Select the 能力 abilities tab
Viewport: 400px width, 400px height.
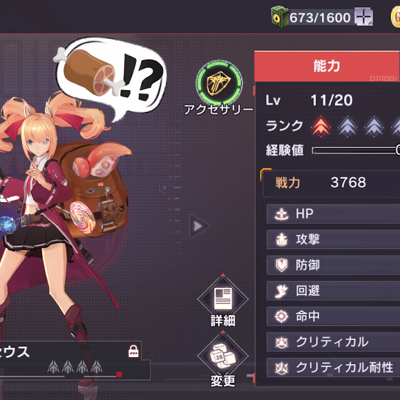[327, 66]
